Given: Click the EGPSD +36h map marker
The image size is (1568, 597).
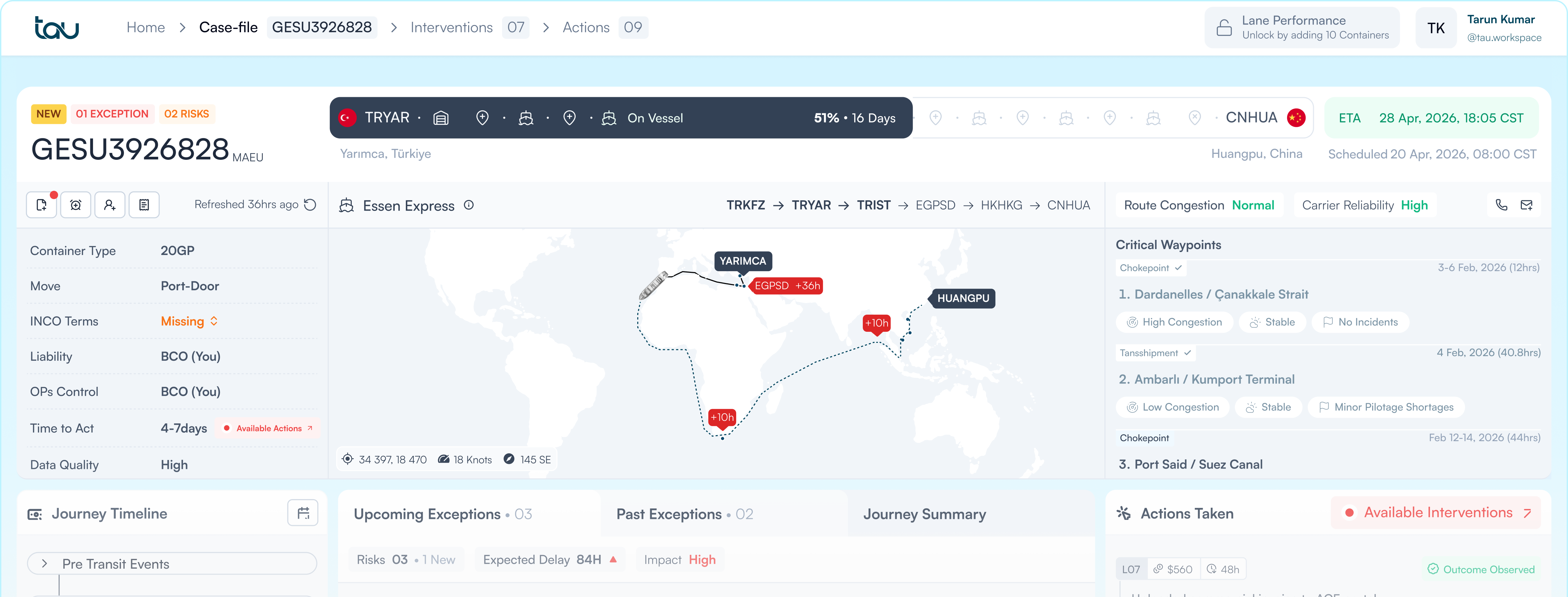Looking at the screenshot, I should click(x=786, y=285).
